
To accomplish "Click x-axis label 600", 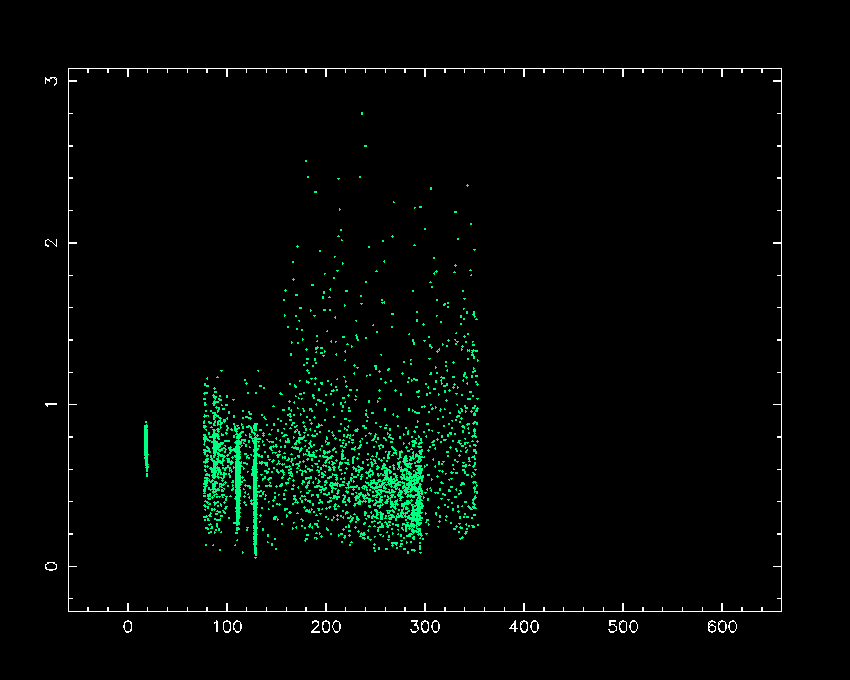I will click(x=722, y=627).
